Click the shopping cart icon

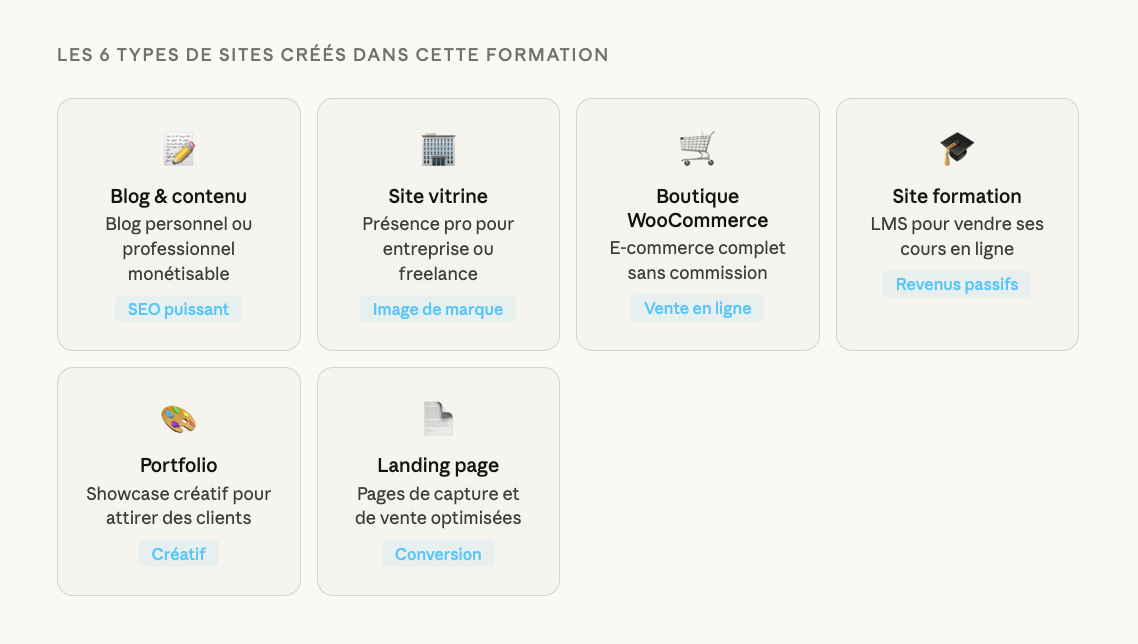pos(697,149)
